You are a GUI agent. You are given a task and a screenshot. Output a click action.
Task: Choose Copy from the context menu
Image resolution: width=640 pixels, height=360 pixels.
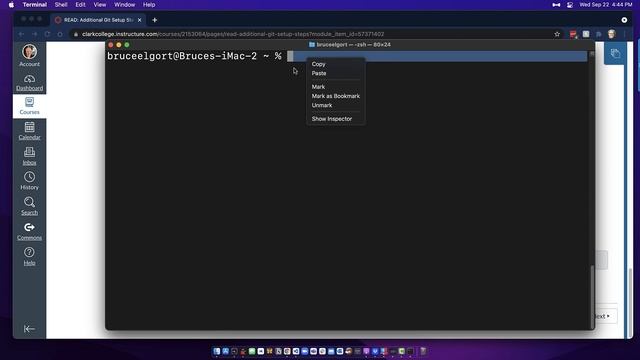pyautogui.click(x=318, y=64)
